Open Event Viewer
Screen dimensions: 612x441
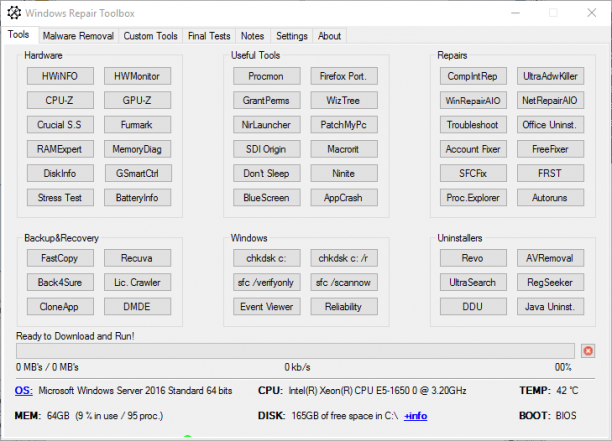(267, 306)
